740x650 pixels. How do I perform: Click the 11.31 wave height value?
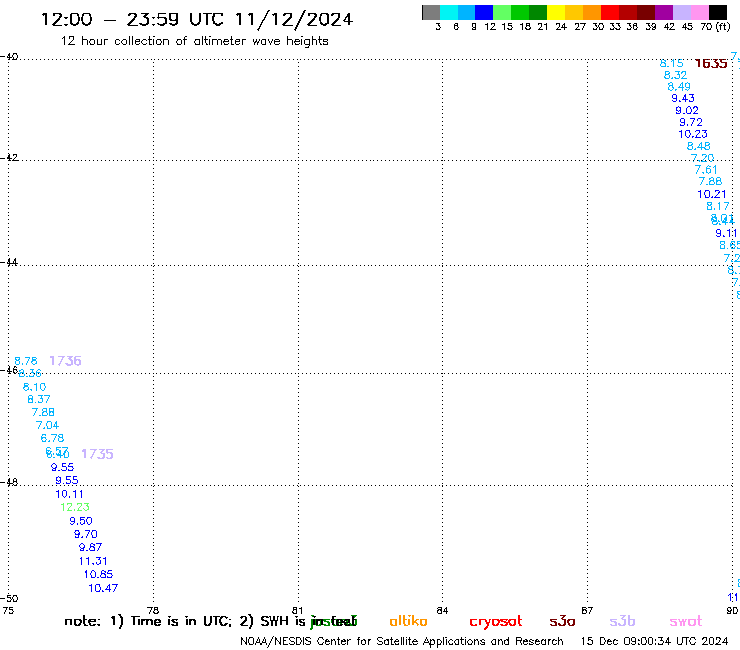(x=93, y=561)
